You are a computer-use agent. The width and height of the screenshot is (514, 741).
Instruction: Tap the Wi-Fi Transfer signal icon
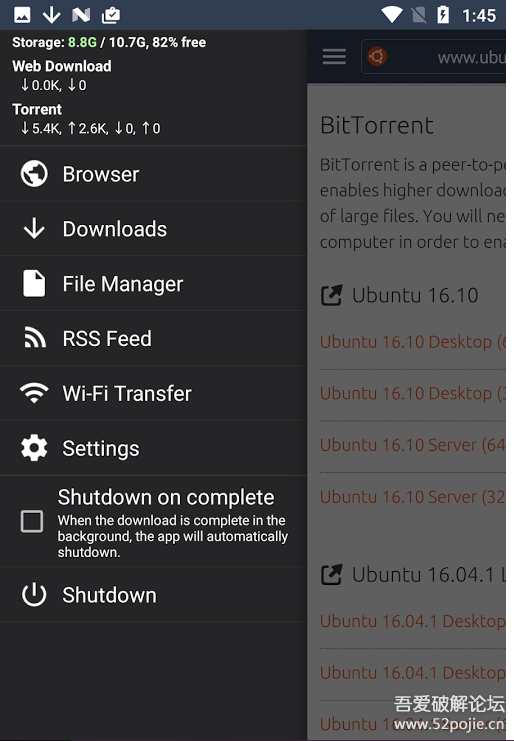[34, 393]
